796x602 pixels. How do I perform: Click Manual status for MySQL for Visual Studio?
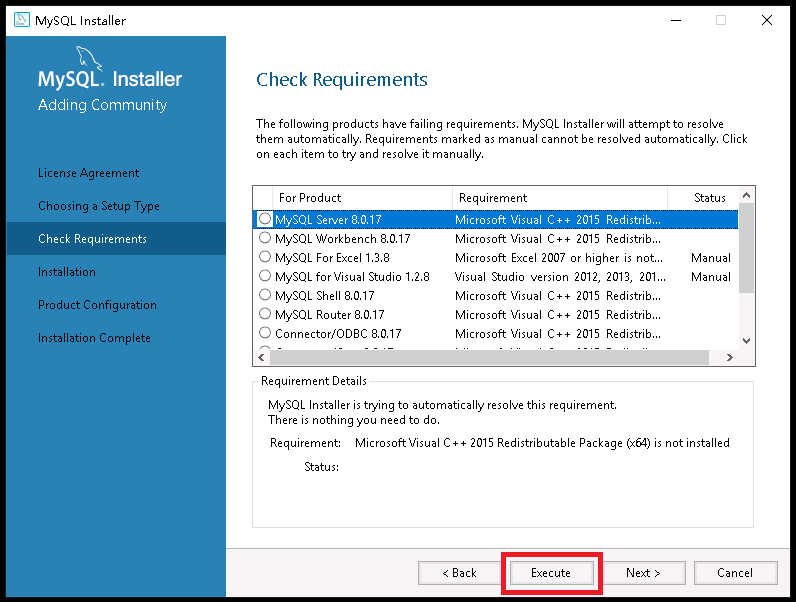tap(711, 277)
